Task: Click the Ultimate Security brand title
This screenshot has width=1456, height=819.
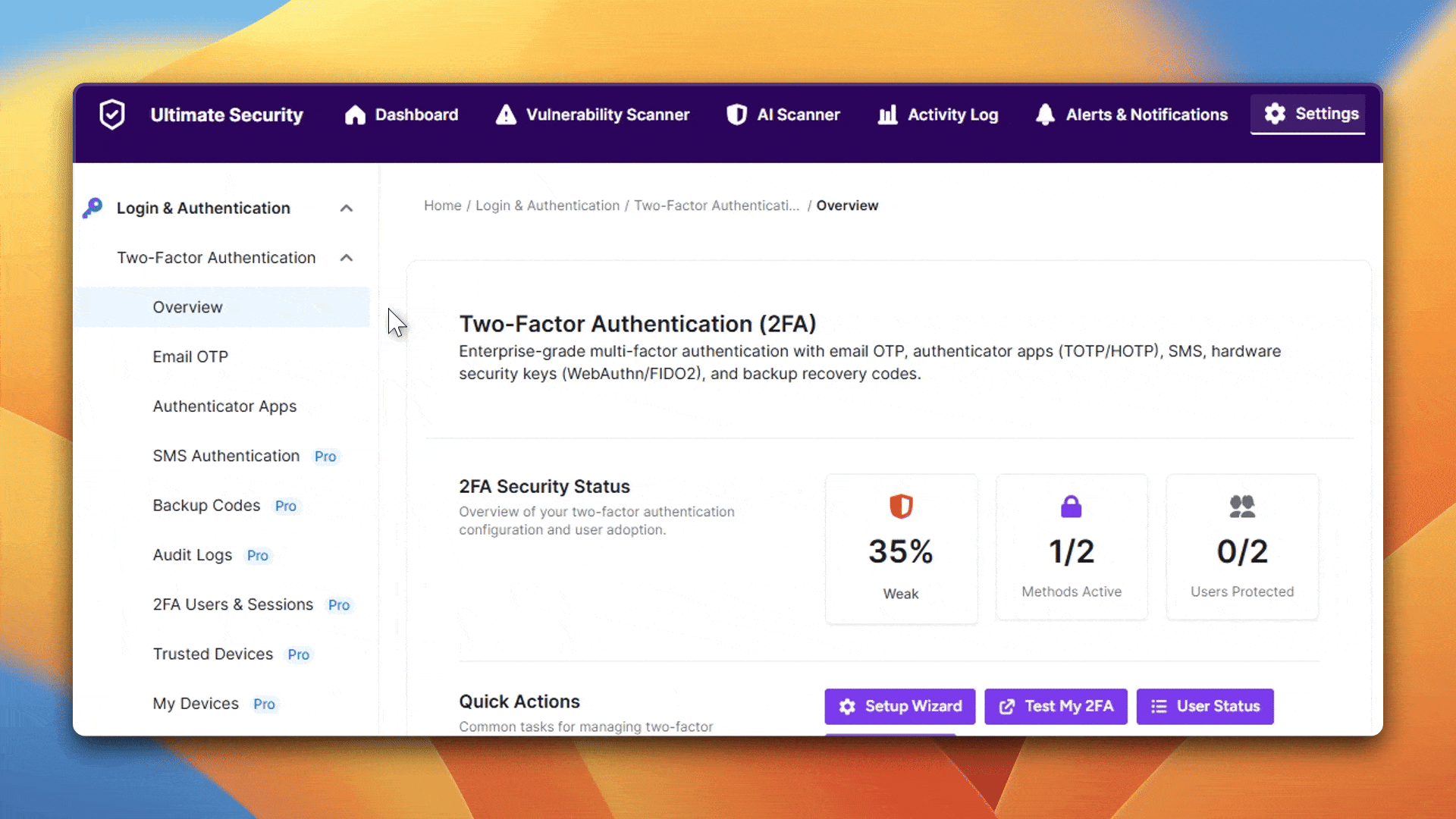Action: (x=227, y=115)
